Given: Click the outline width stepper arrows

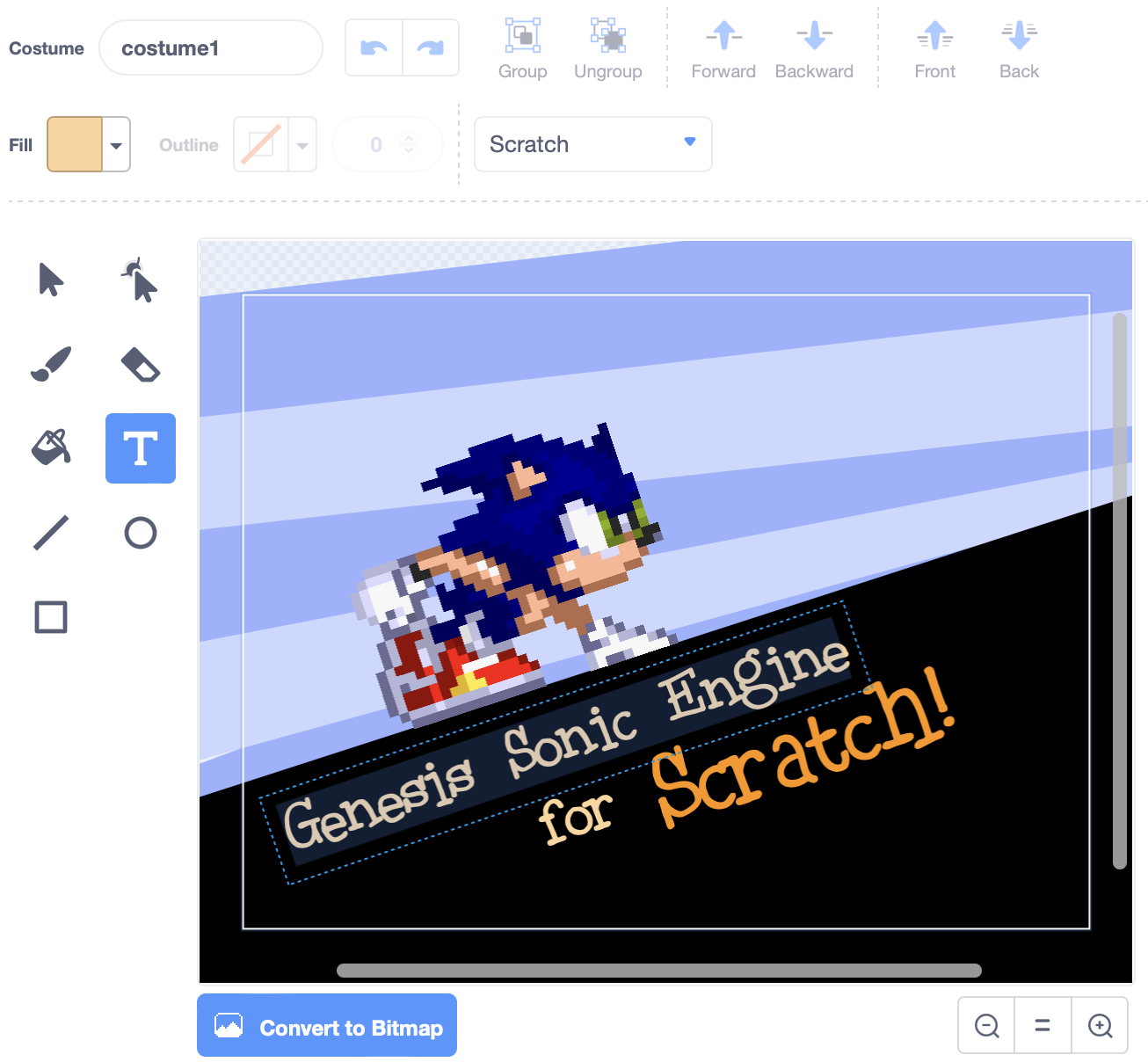Looking at the screenshot, I should pos(409,143).
